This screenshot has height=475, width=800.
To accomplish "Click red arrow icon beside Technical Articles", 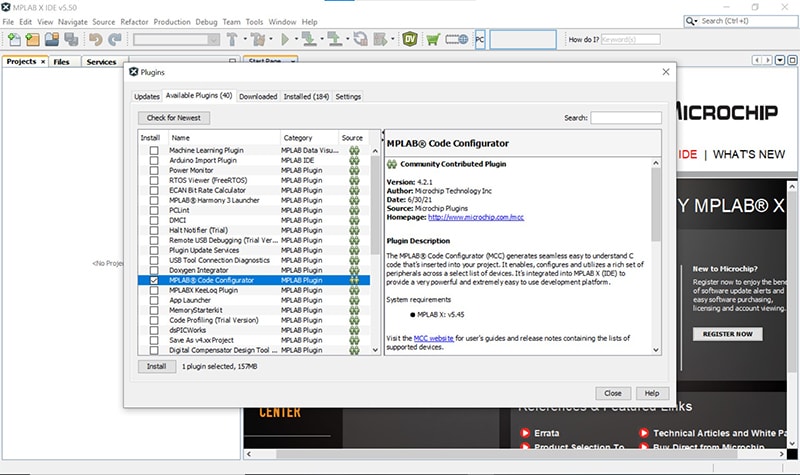I will click(644, 433).
